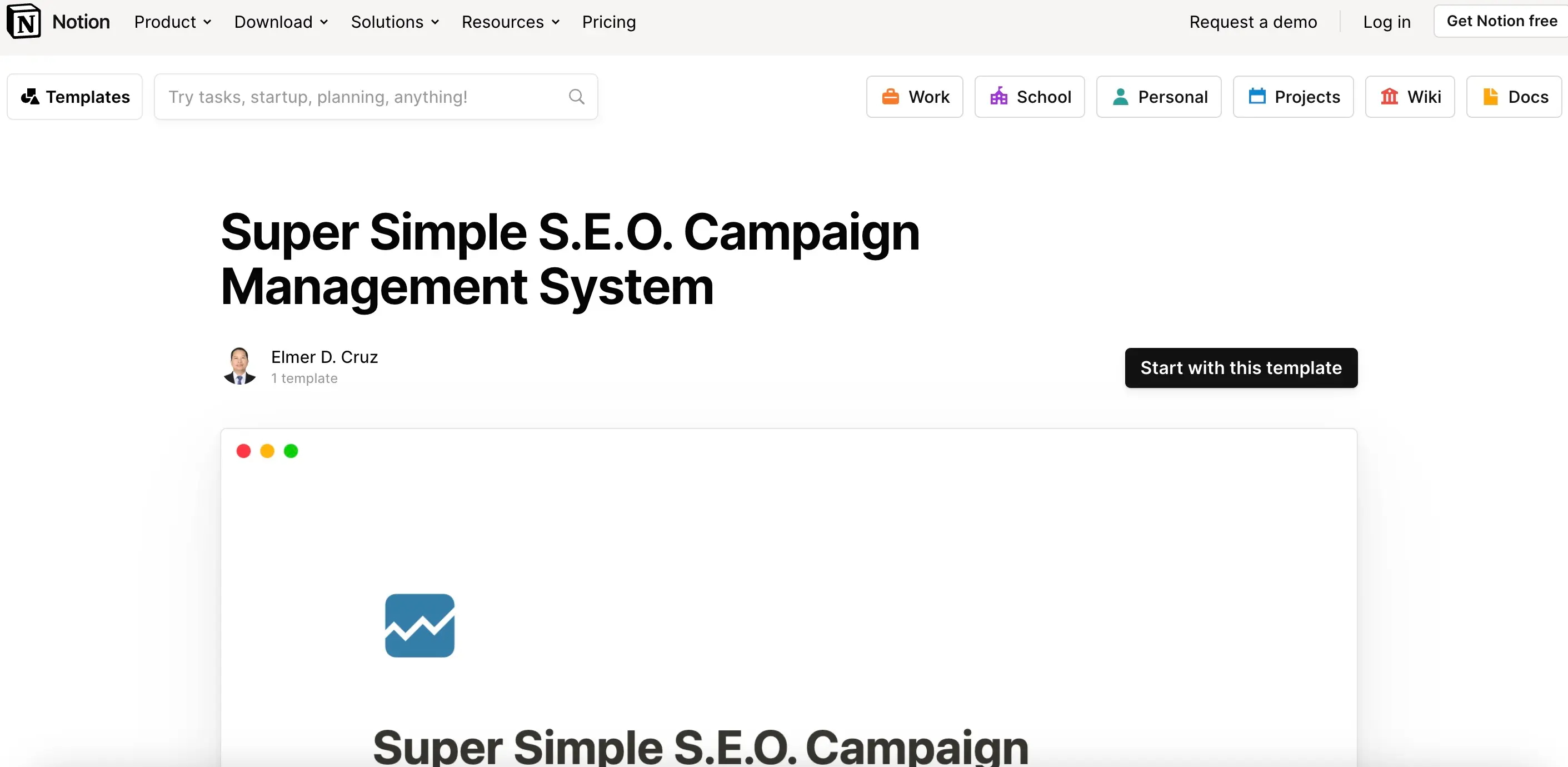Select the Projects calendar category icon
1568x767 pixels.
(1257, 96)
